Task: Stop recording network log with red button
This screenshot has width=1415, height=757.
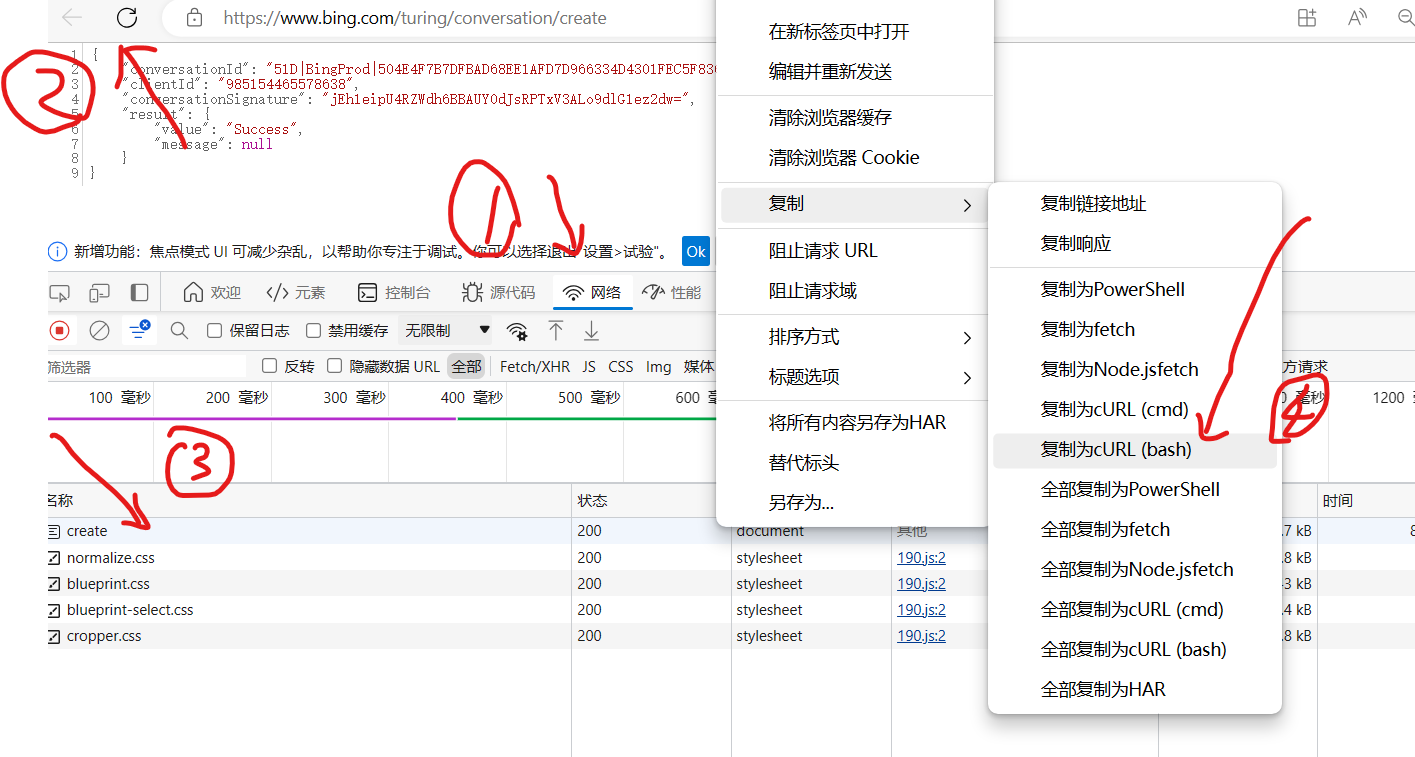Action: tap(60, 330)
